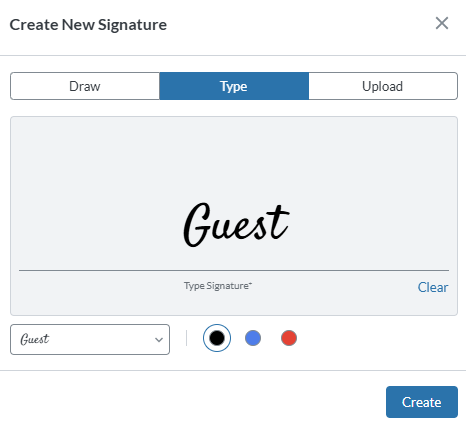
Task: Choose the black ink color
Action: tap(217, 338)
